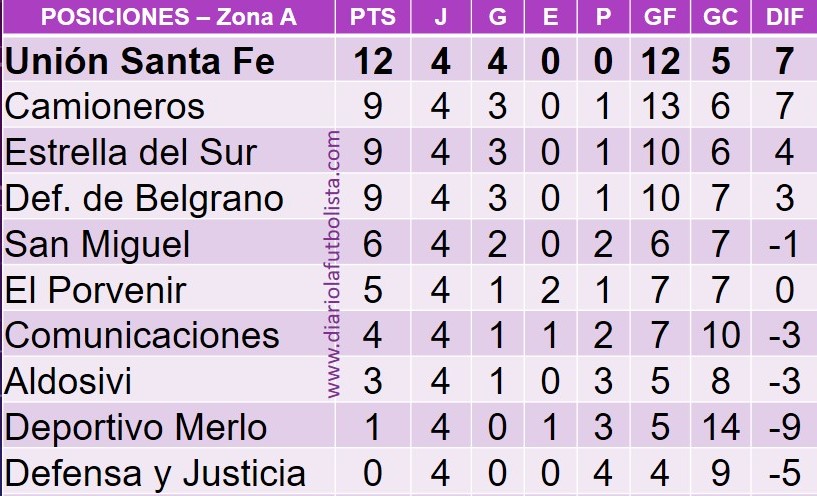Click the Defensa y Justicia team name
817x496 pixels.
click(155, 473)
